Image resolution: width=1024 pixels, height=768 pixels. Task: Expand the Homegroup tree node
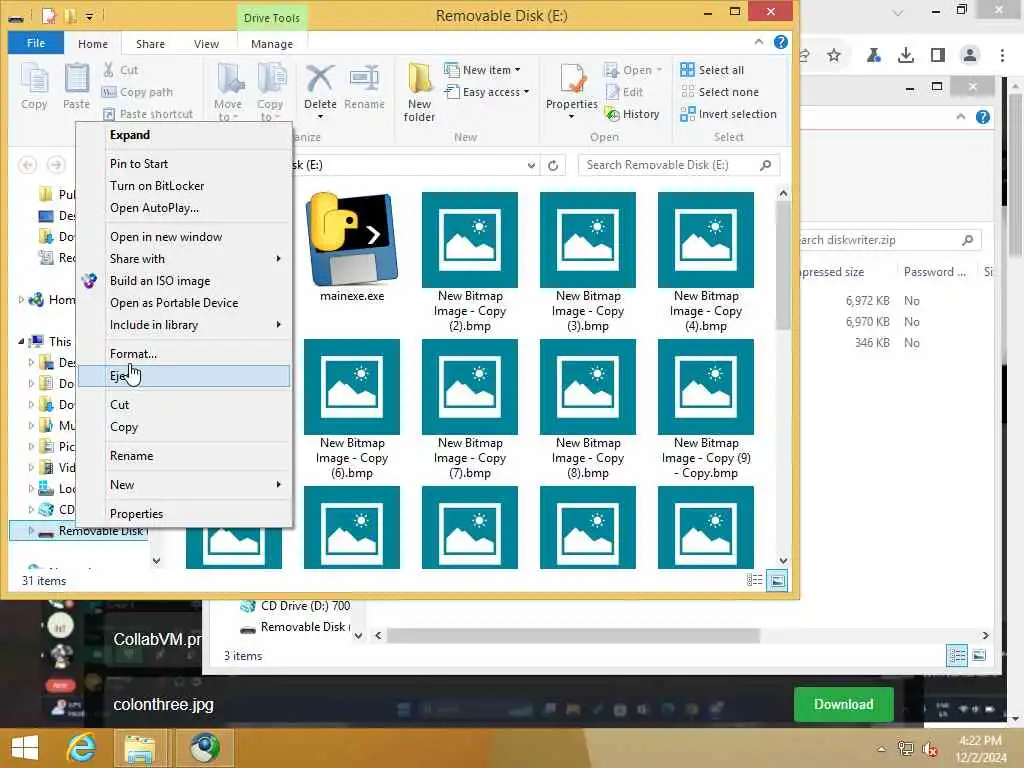click(x=21, y=300)
